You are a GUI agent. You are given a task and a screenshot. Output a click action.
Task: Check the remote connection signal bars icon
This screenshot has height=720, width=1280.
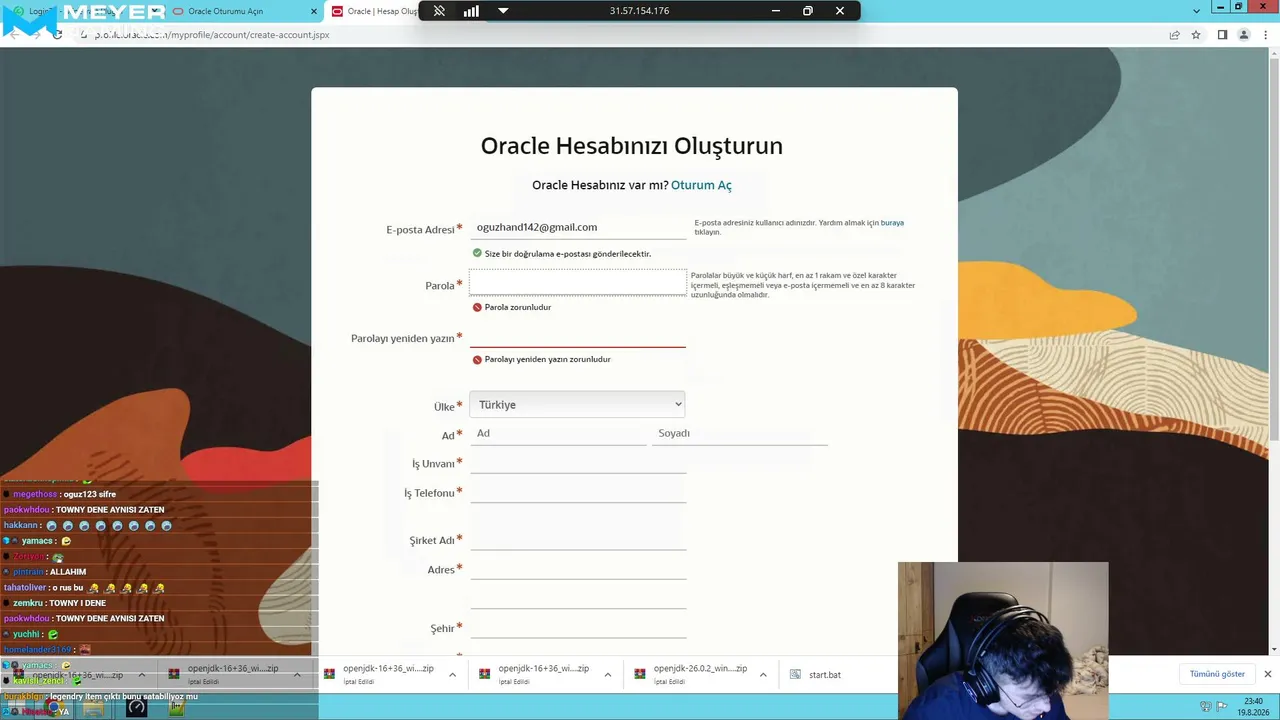point(471,11)
